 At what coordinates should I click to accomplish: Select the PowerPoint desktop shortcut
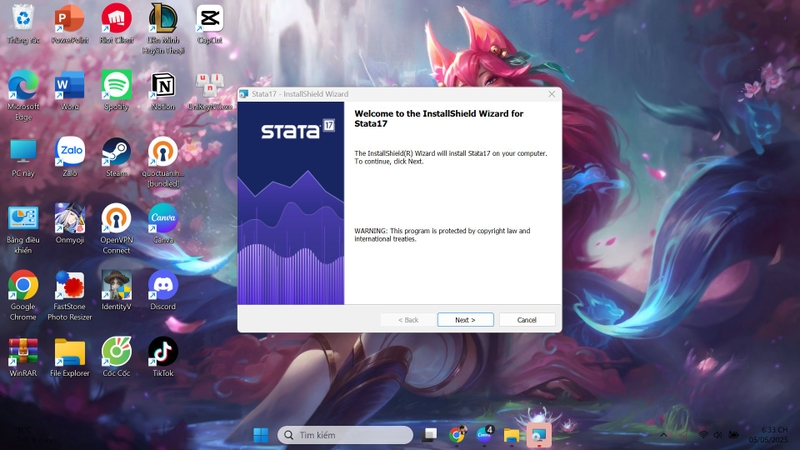pyautogui.click(x=70, y=23)
